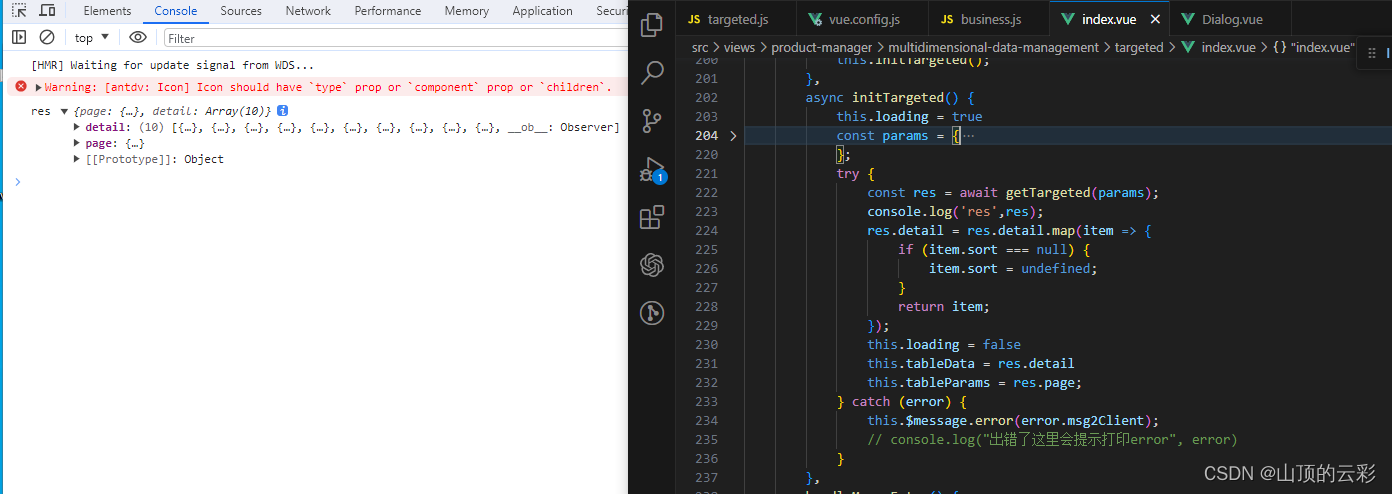Switch to the Elements tab

(107, 11)
